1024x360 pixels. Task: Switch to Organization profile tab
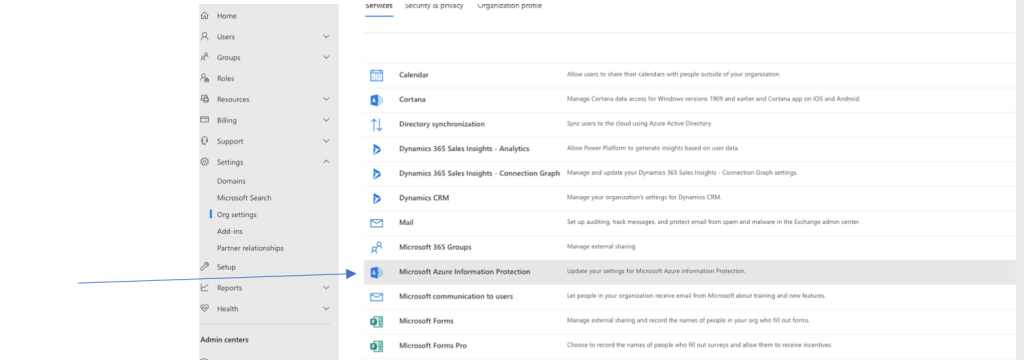click(509, 6)
